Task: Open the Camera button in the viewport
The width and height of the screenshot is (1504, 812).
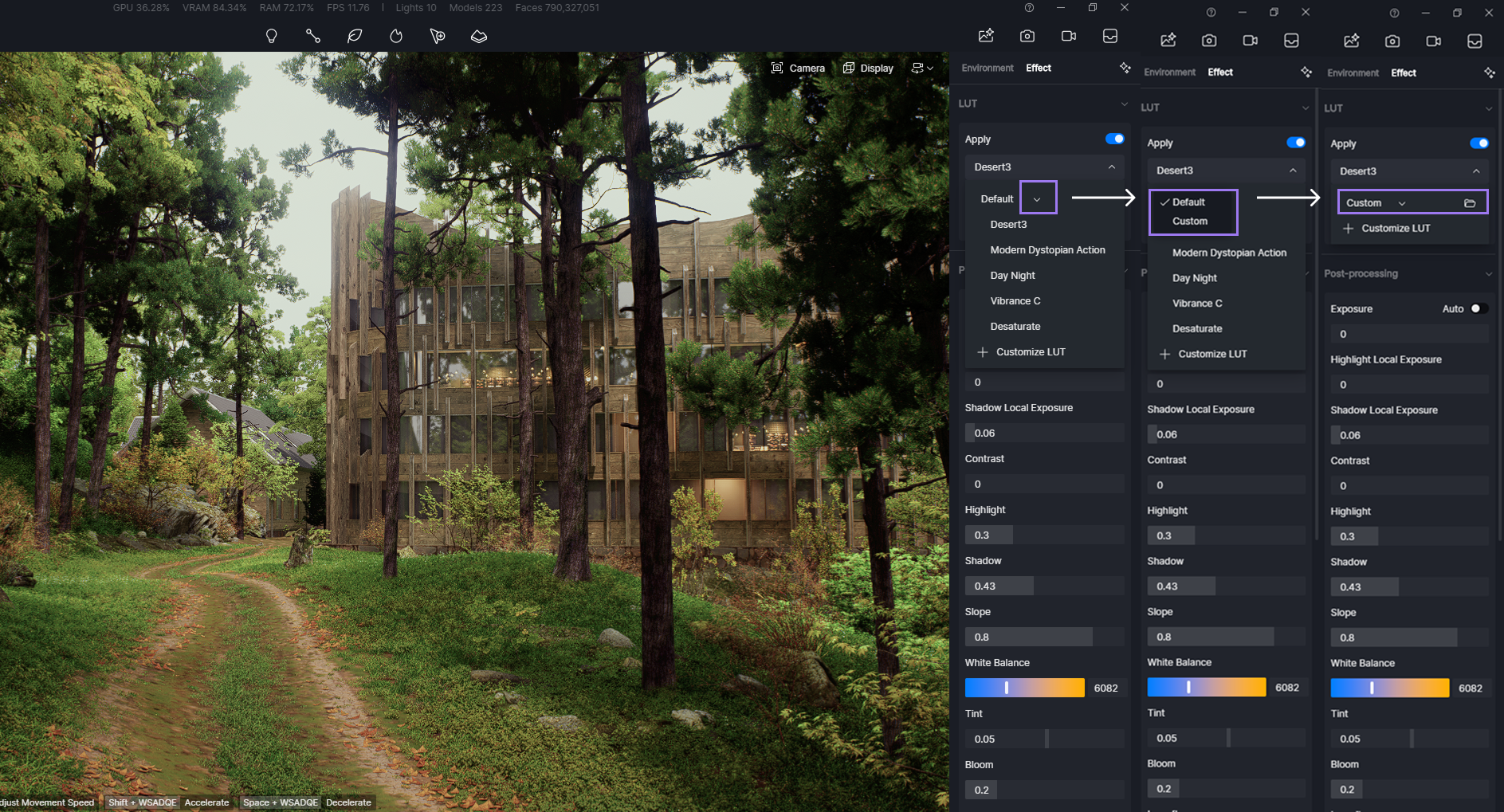Action: tap(798, 69)
